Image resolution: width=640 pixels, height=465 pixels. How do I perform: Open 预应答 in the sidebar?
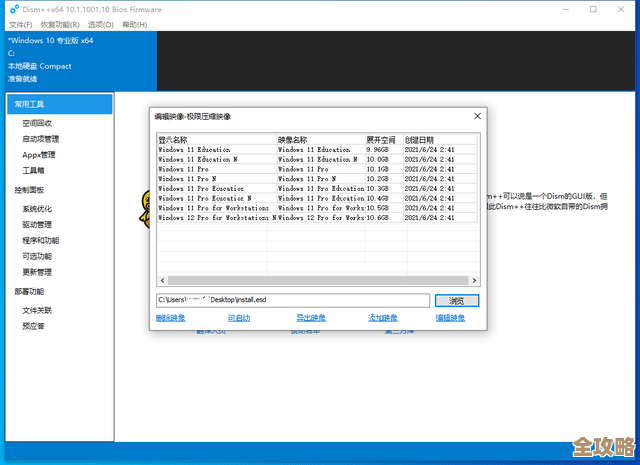[x=33, y=326]
